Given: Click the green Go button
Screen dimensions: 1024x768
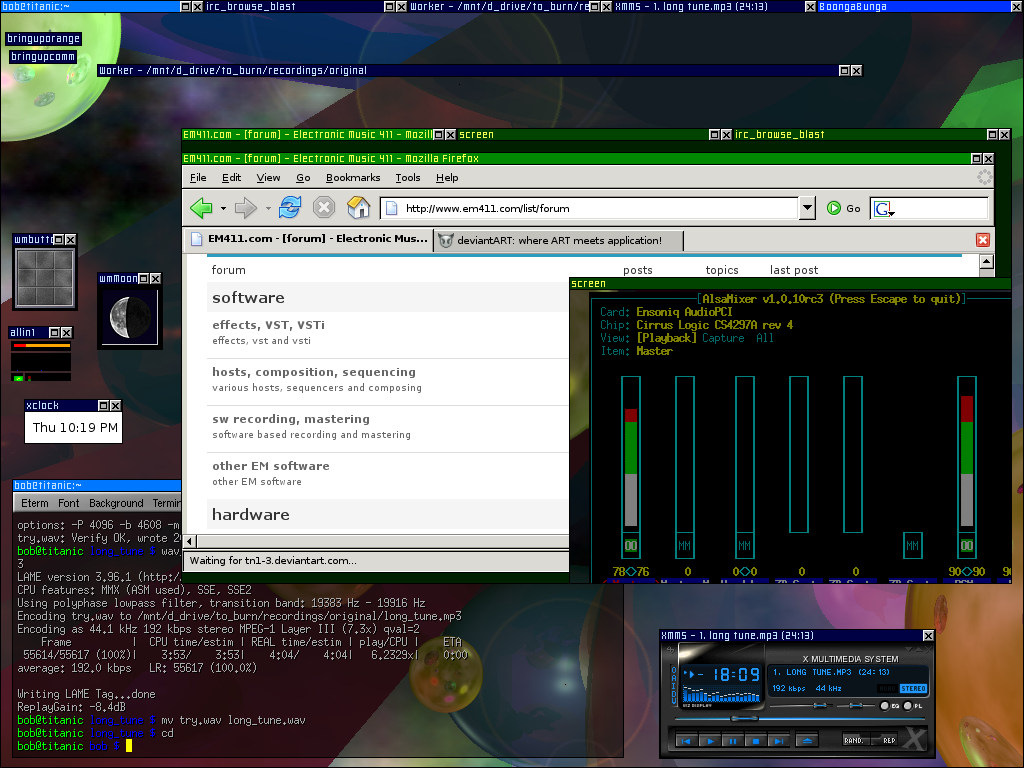Looking at the screenshot, I should point(843,208).
